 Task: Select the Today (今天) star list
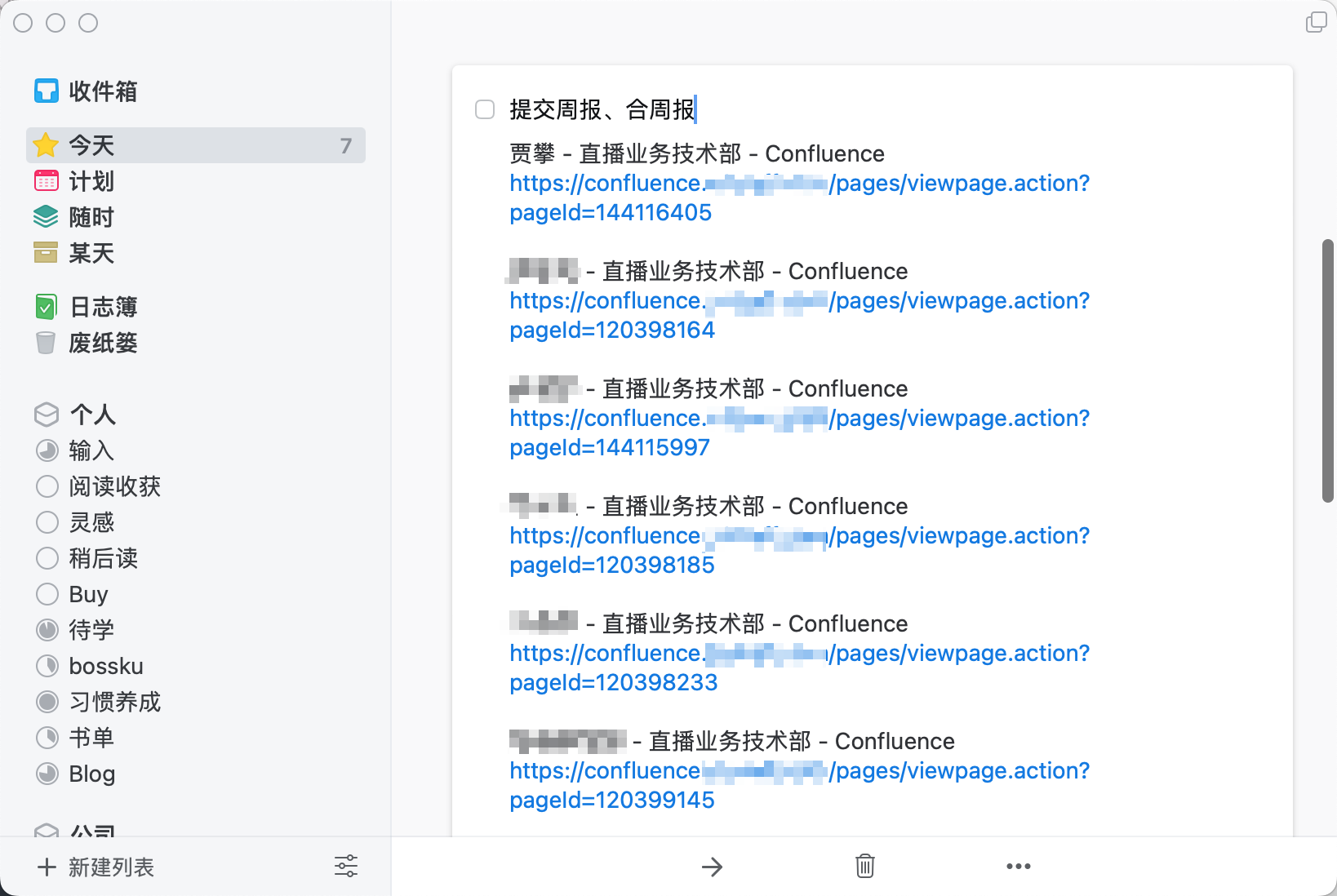coord(91,145)
